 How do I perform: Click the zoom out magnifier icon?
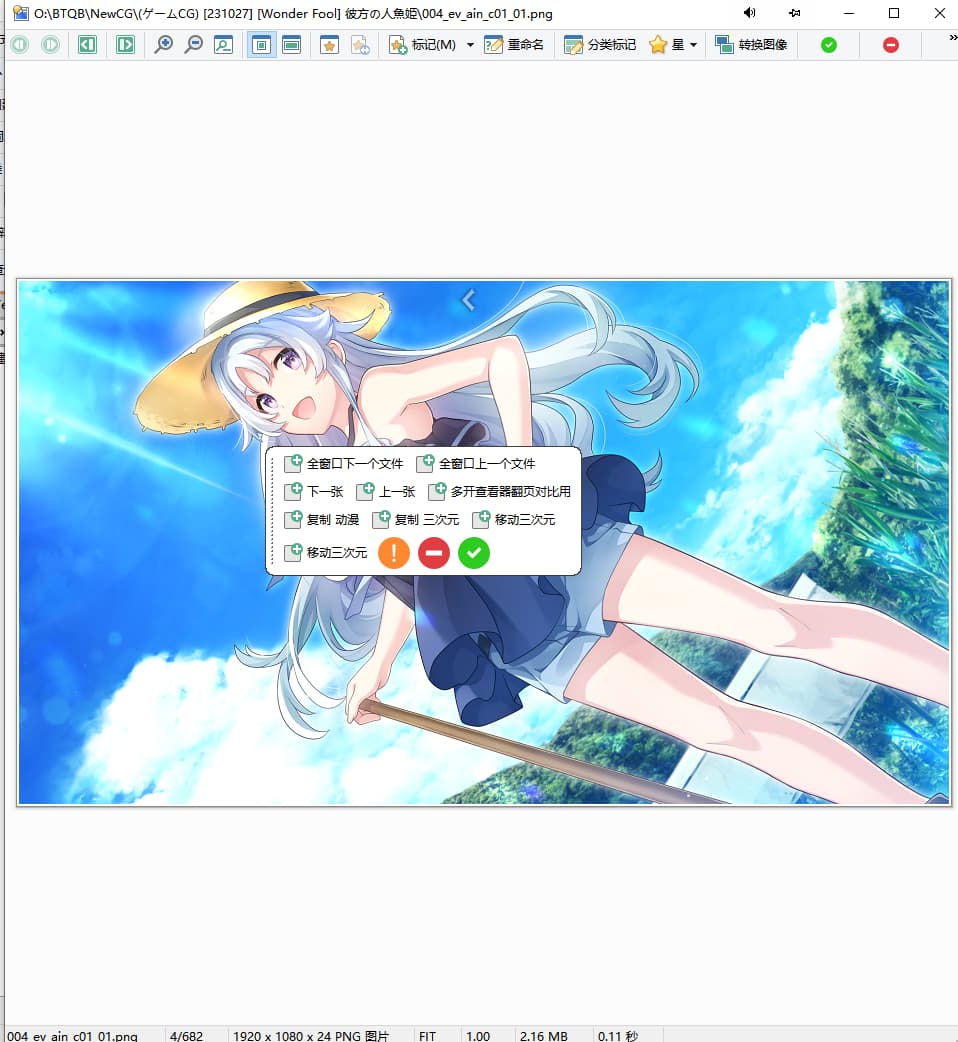194,45
